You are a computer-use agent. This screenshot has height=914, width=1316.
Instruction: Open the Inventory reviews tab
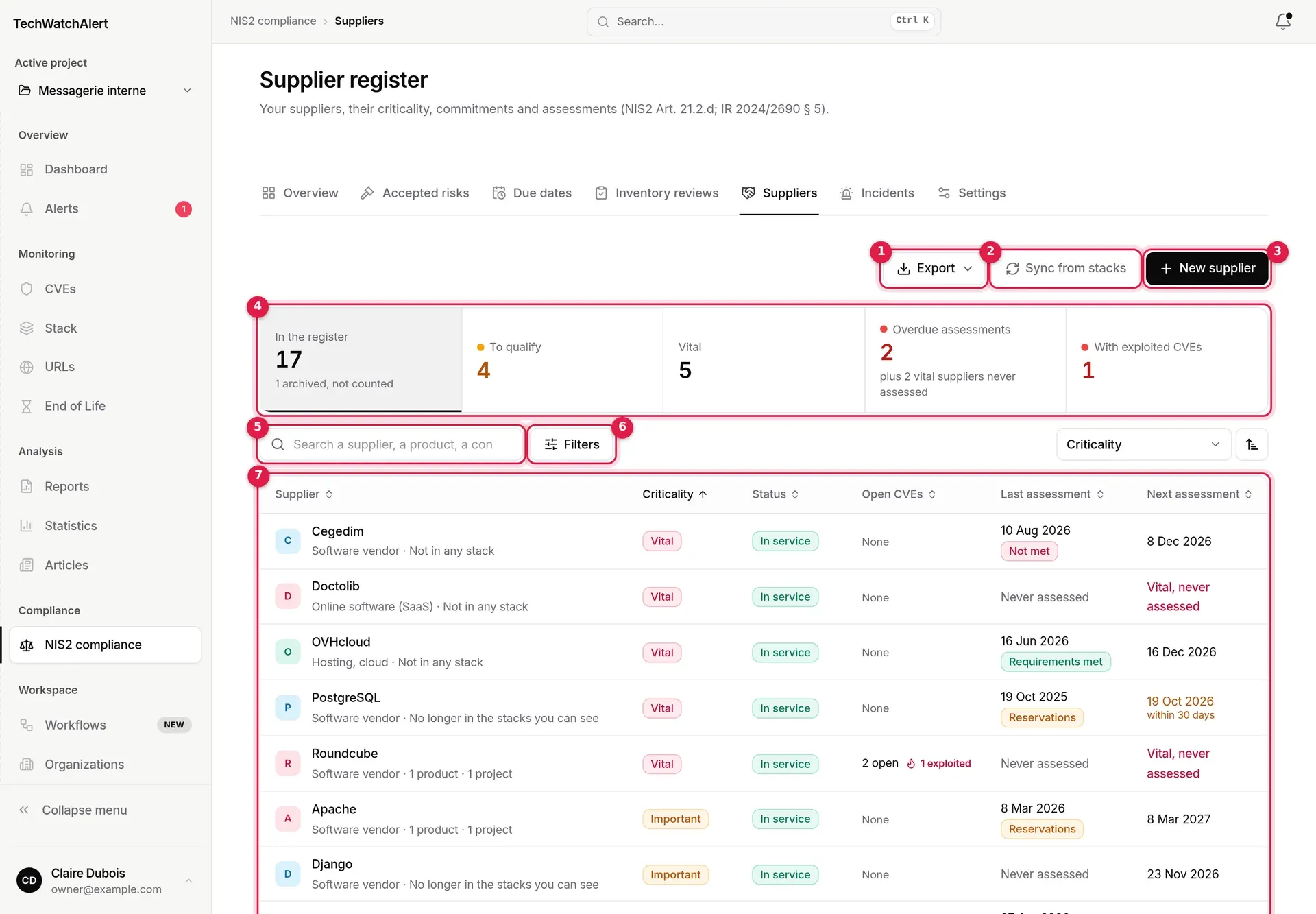pos(657,193)
